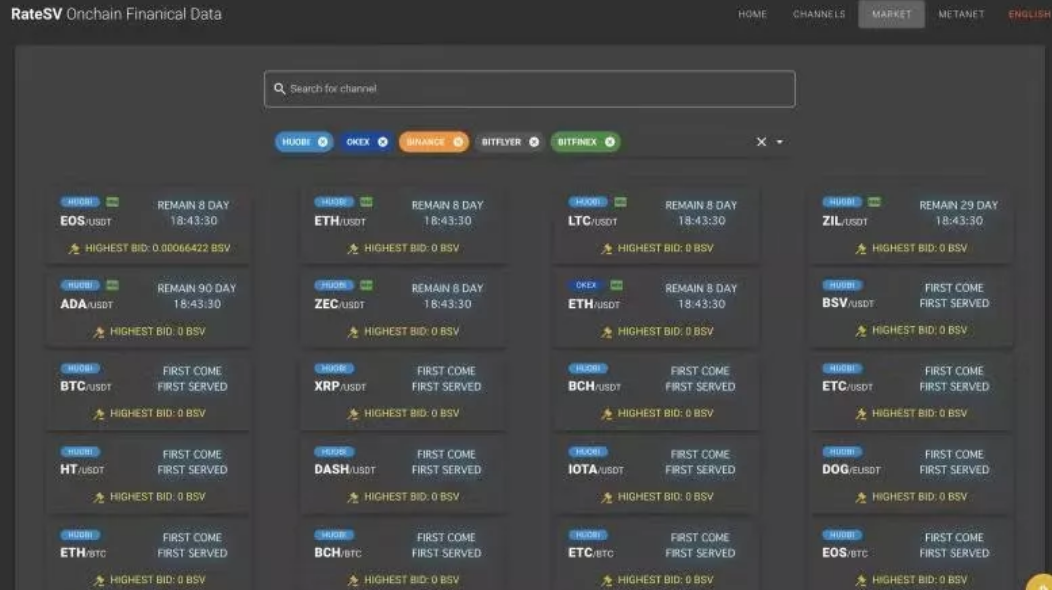The height and width of the screenshot is (590, 1052).
Task: Click the IOTA/USDT pair name
Action: 596,469
